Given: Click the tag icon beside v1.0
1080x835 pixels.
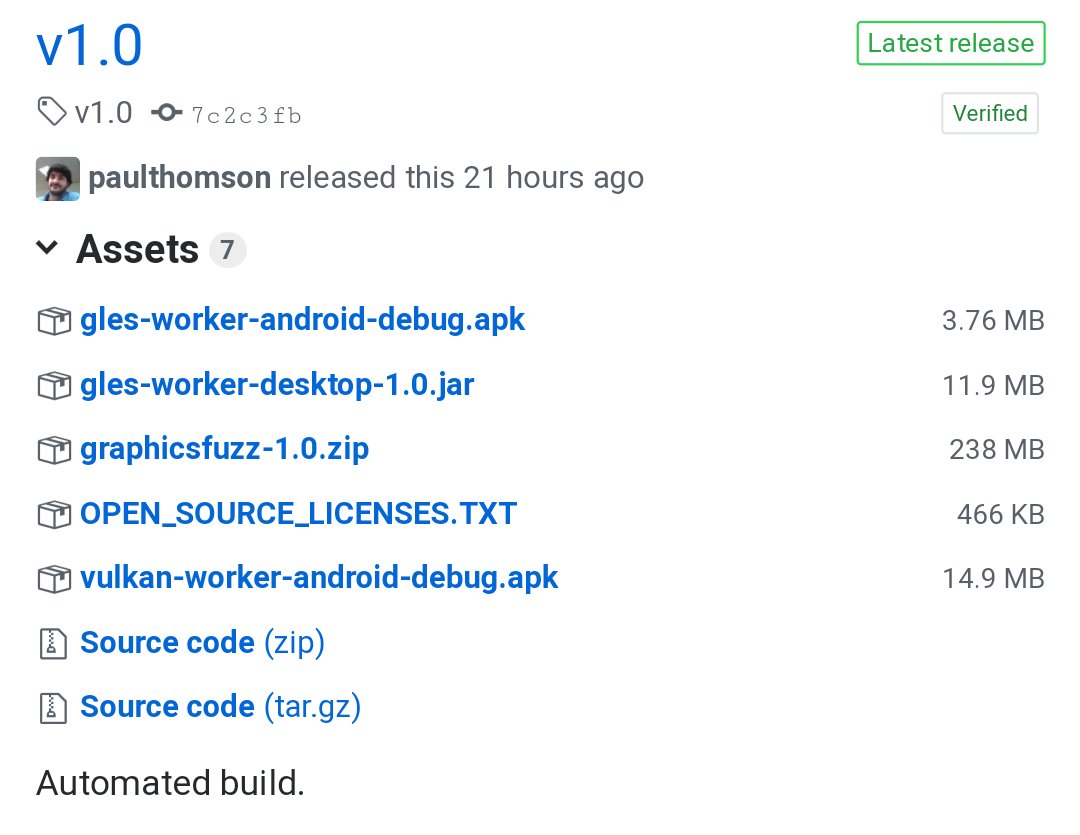Looking at the screenshot, I should tap(52, 112).
